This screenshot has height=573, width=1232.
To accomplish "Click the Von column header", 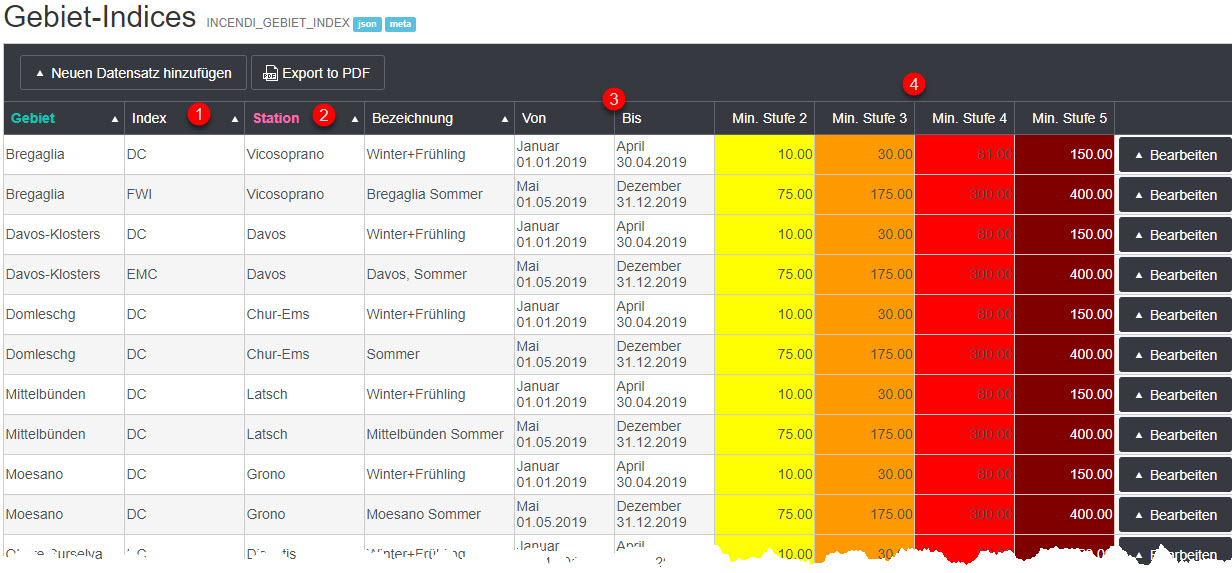I will pyautogui.click(x=565, y=118).
